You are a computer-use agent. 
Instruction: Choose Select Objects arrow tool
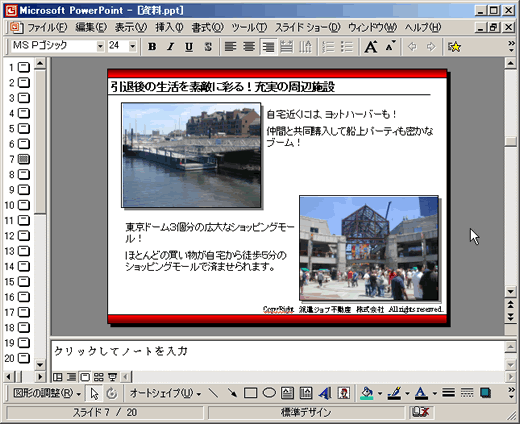point(94,394)
